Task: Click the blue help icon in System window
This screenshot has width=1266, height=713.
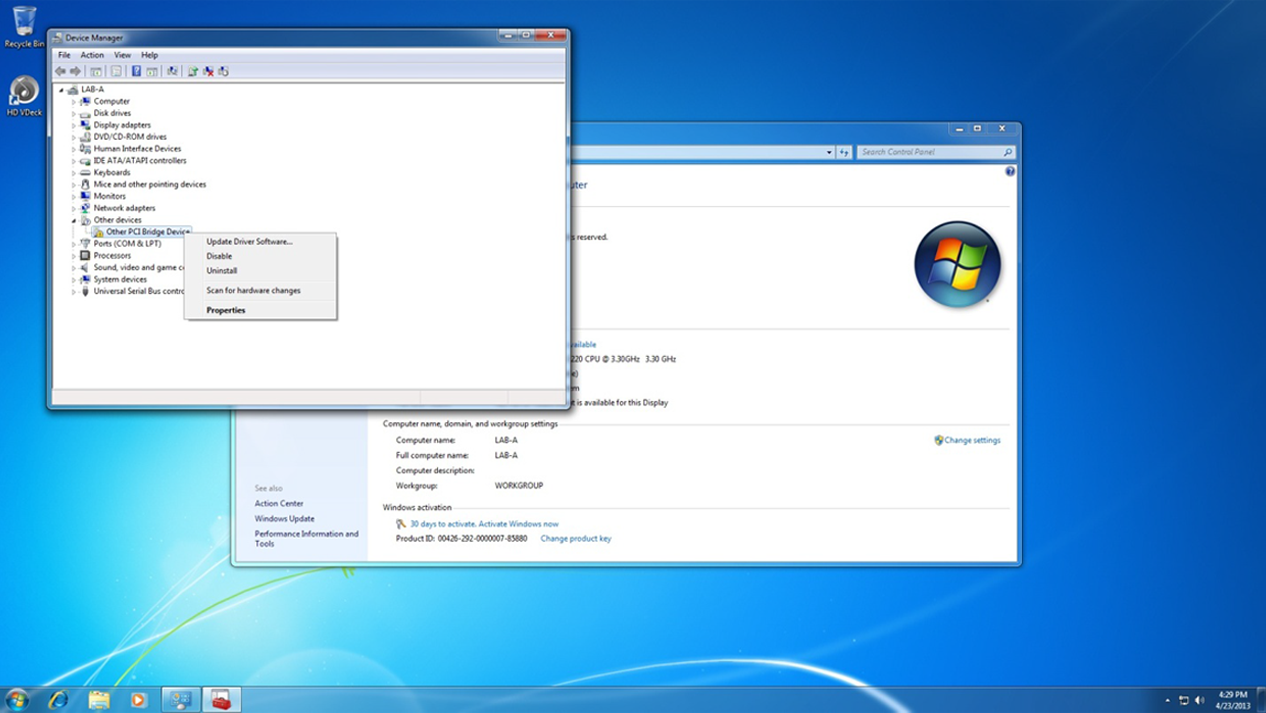Action: tap(1009, 172)
